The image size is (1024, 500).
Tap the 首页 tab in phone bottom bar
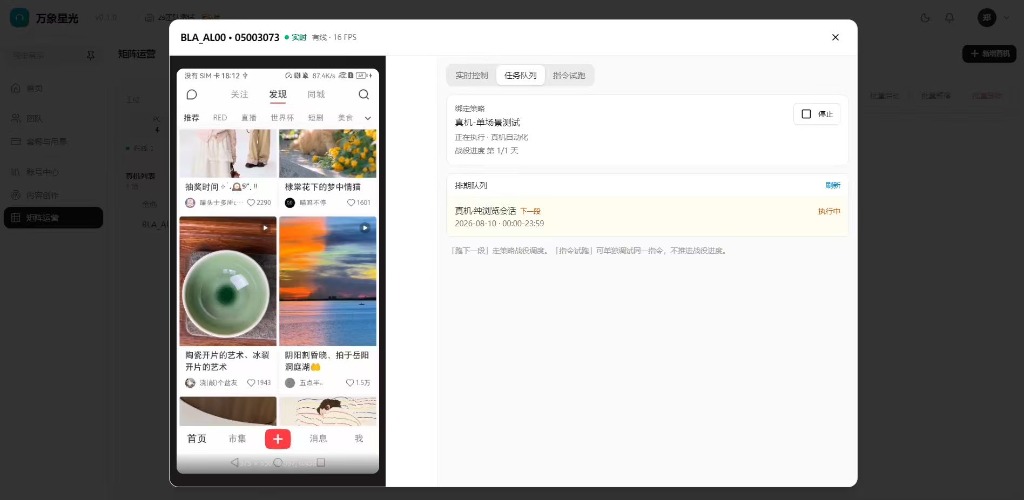point(197,439)
